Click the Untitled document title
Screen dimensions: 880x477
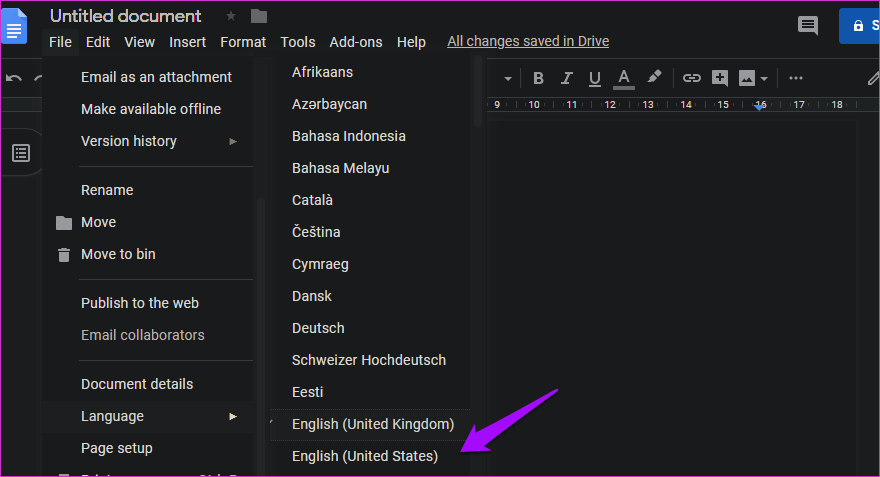pos(125,16)
